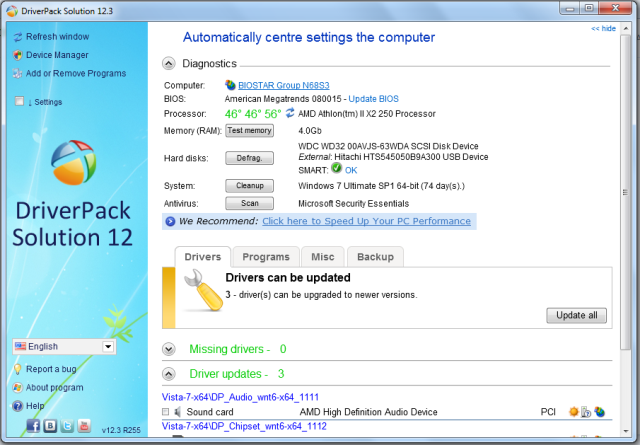Switch to the Misc tab
The width and height of the screenshot is (640, 445).
pyautogui.click(x=322, y=257)
